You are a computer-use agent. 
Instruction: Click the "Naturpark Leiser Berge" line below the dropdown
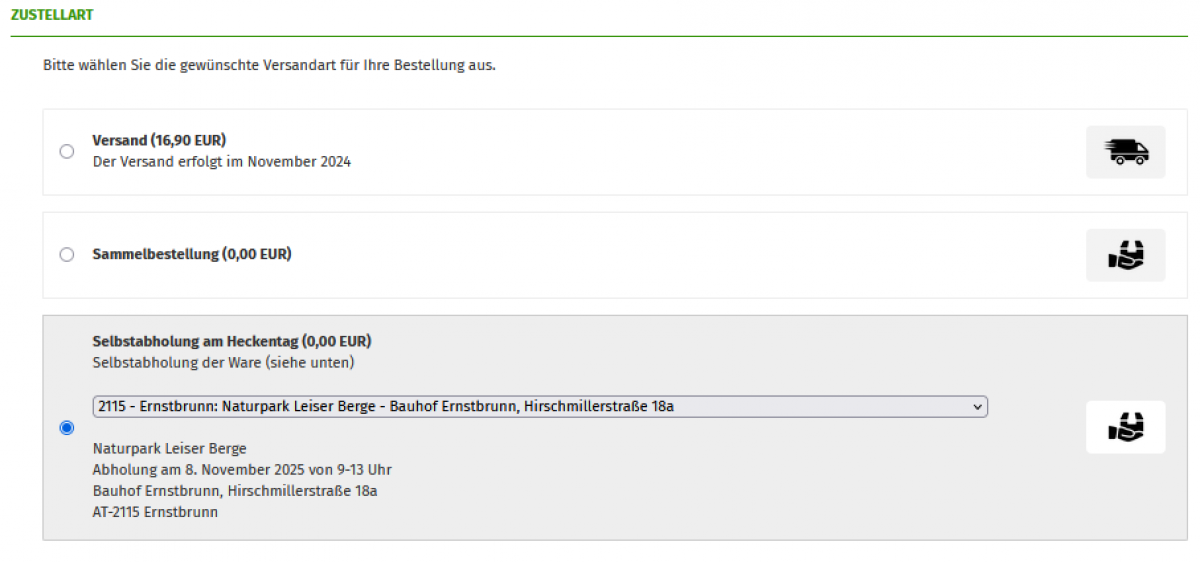[169, 448]
